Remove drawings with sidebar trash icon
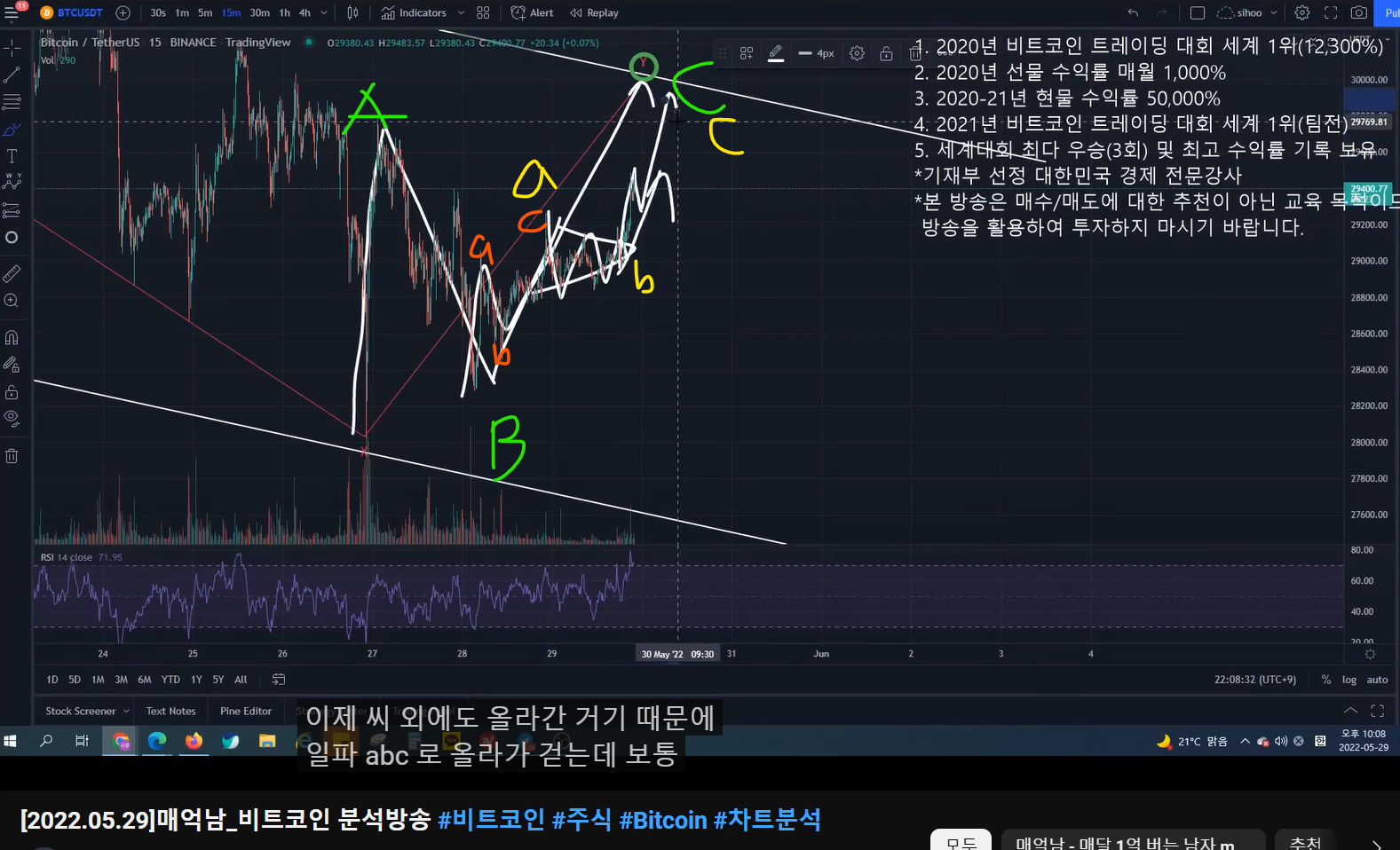The width and height of the screenshot is (1400, 850). [x=12, y=456]
